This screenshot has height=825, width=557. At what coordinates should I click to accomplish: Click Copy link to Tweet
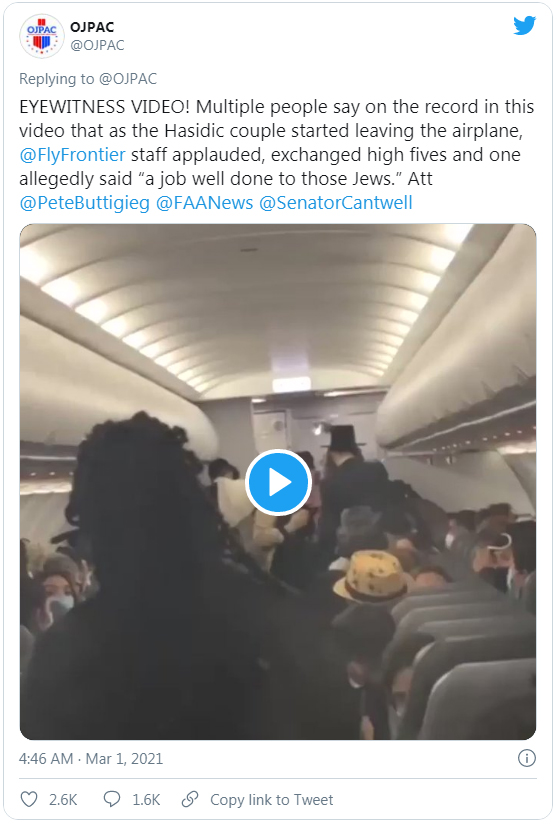point(271,800)
